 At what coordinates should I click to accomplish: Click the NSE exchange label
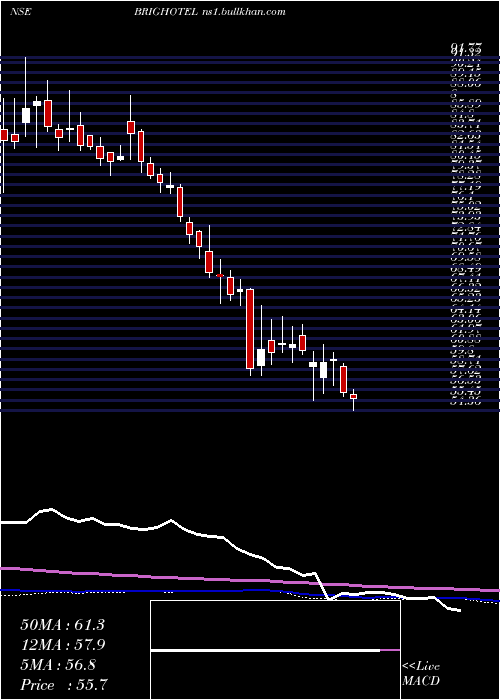coord(20,12)
